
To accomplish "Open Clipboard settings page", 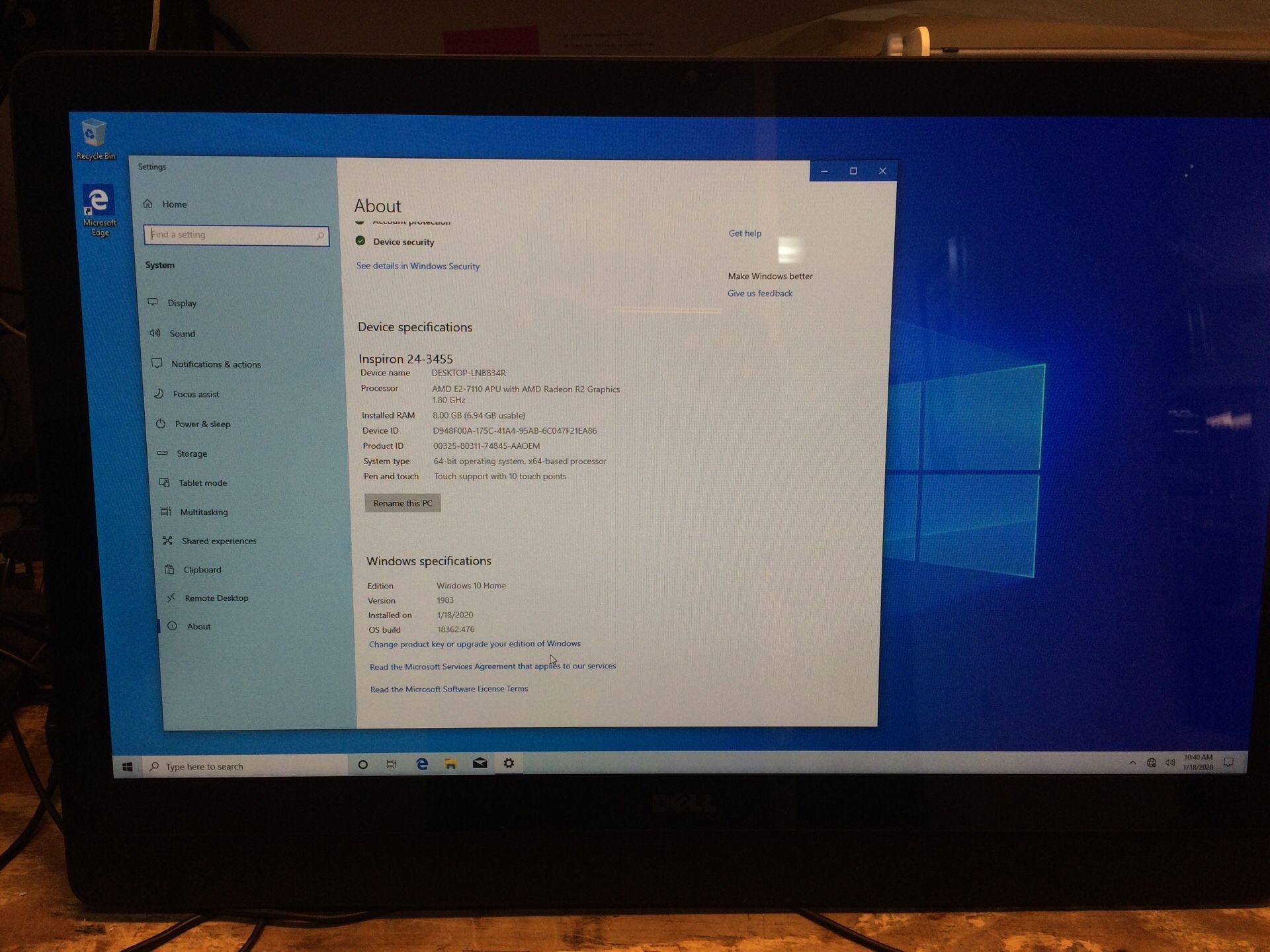I will coord(202,569).
